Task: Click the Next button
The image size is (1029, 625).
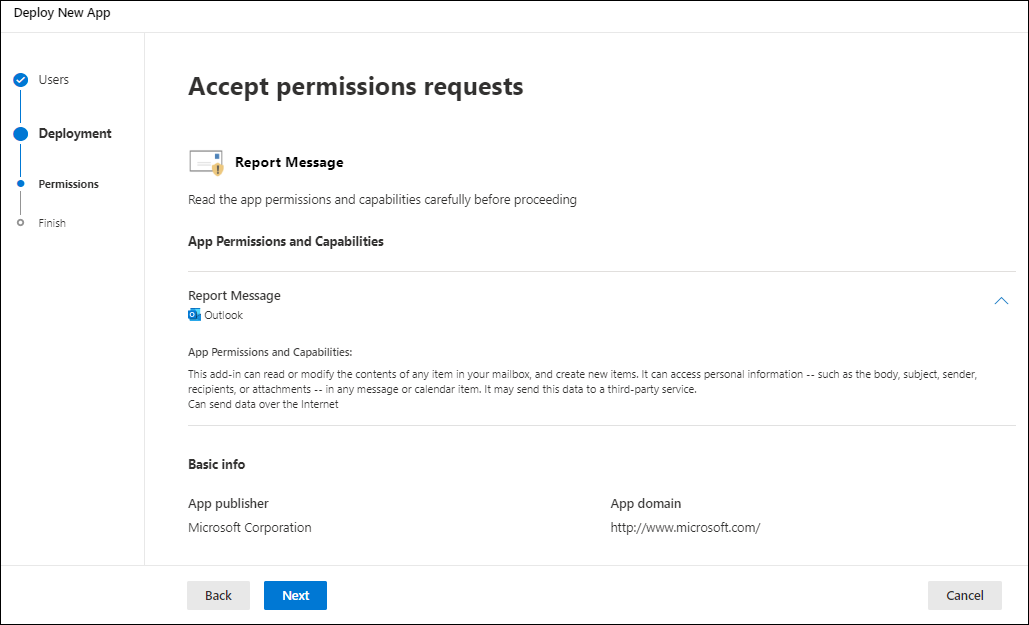Action: point(295,595)
